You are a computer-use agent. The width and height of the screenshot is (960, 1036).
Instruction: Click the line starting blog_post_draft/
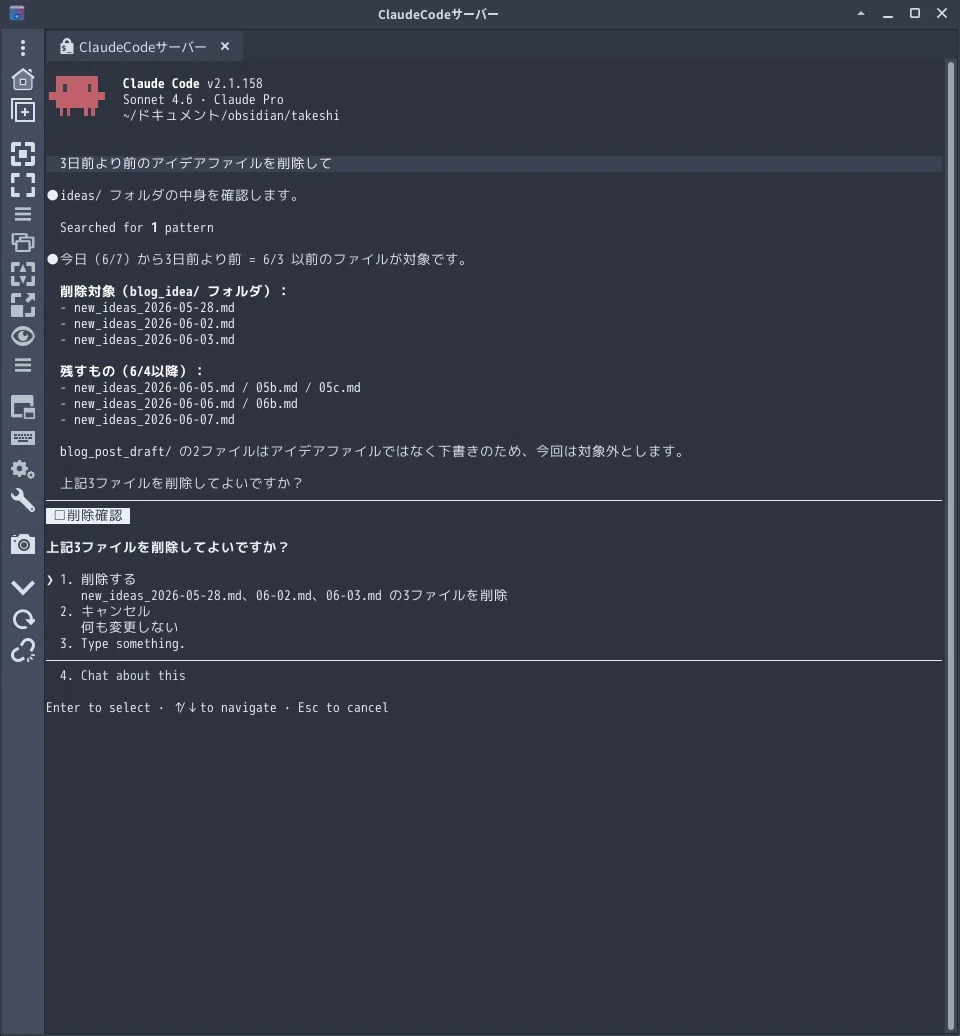373,451
